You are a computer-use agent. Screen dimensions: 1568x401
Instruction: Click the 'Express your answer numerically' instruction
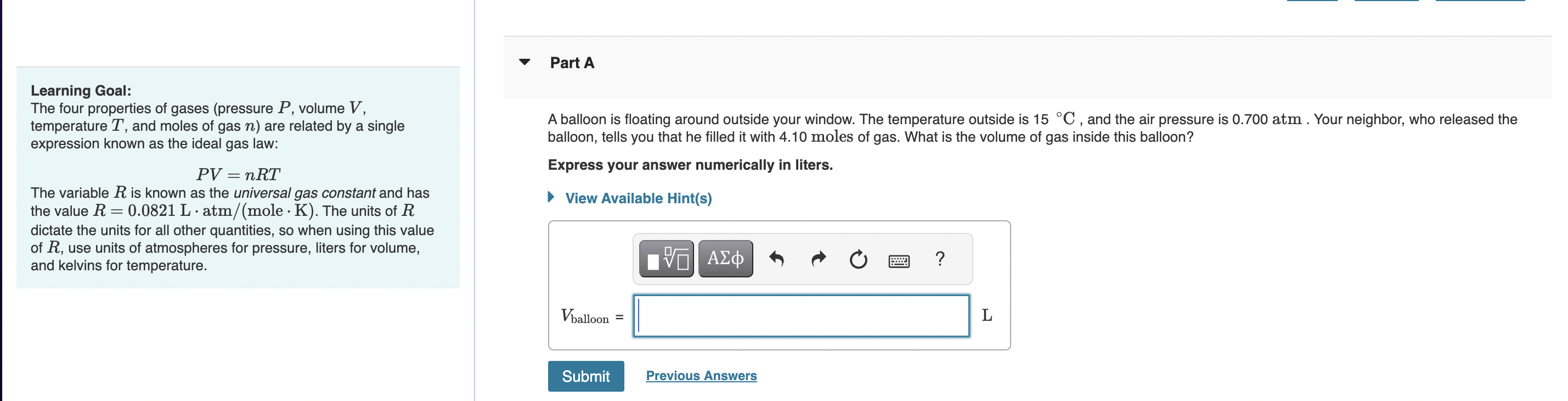click(x=690, y=165)
